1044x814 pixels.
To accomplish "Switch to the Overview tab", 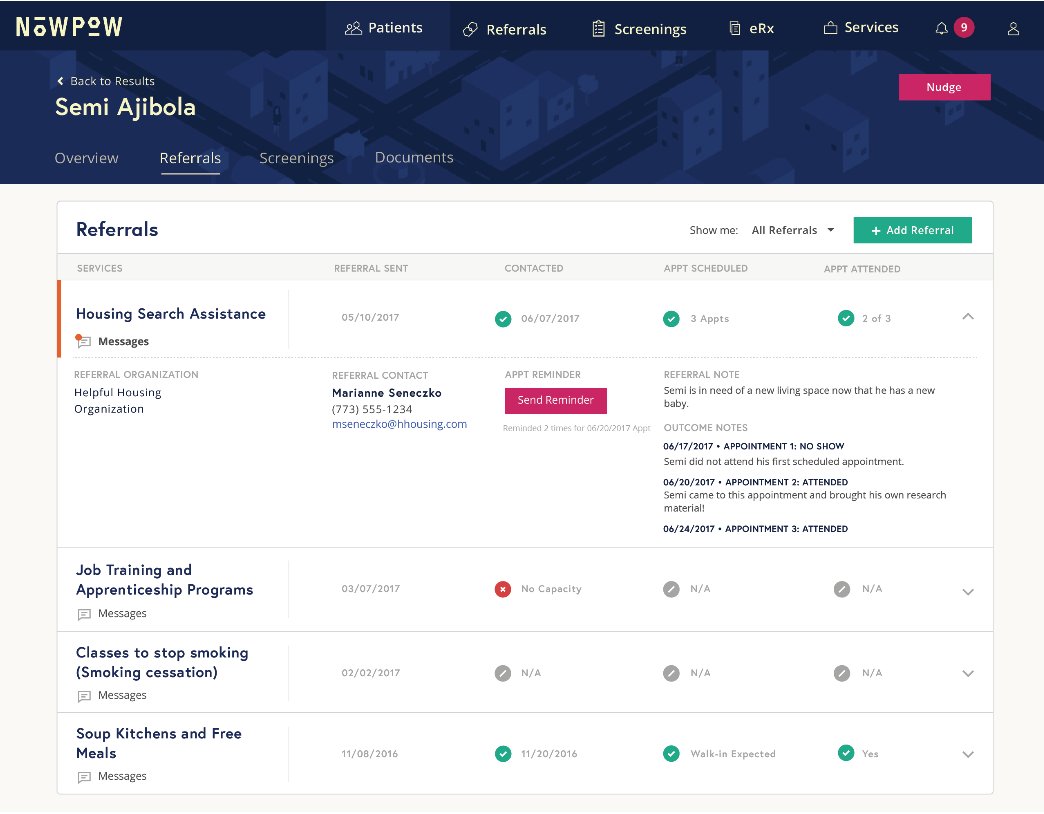I will pos(87,158).
